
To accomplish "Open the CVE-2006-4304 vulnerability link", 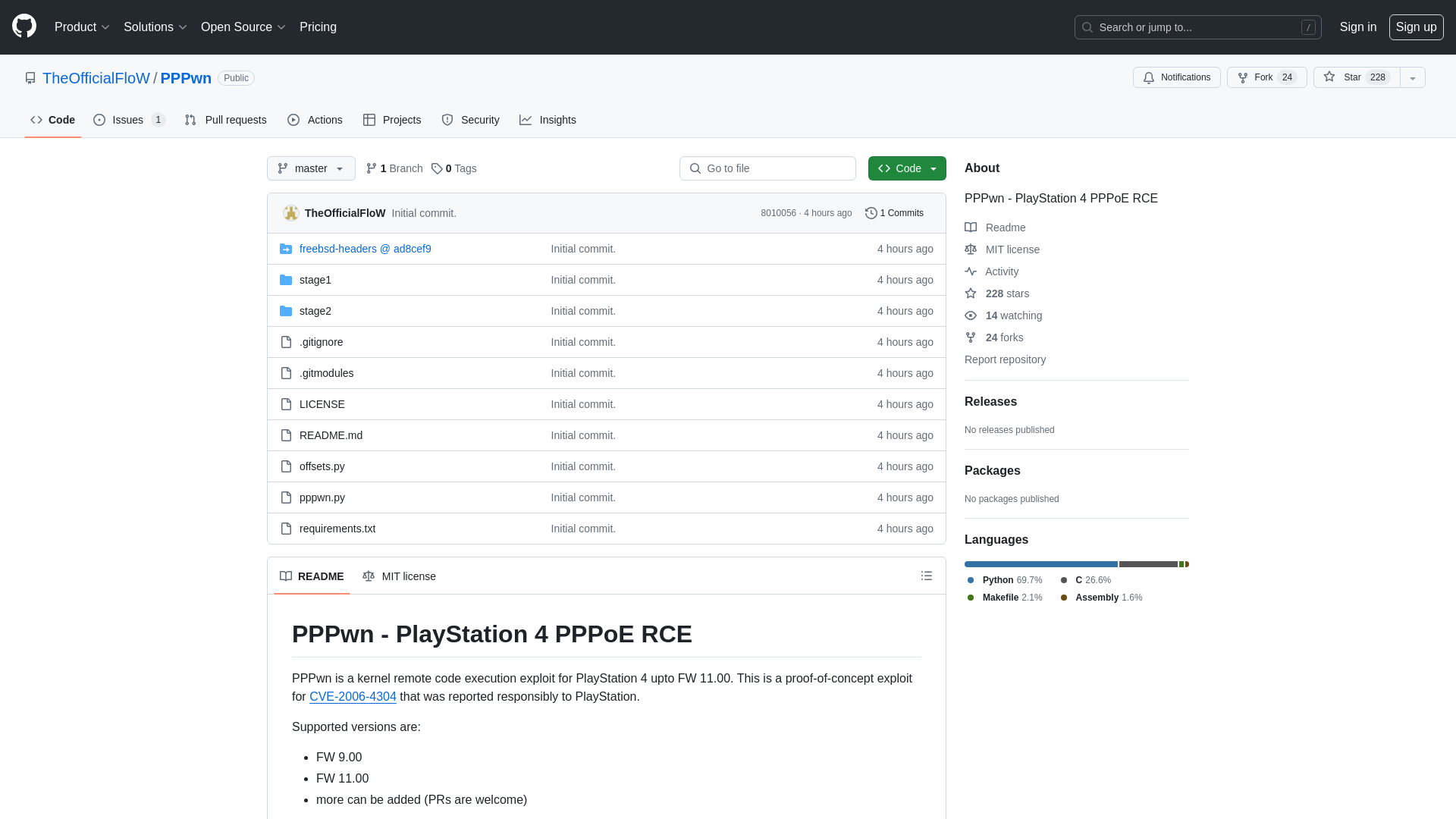I will (353, 697).
